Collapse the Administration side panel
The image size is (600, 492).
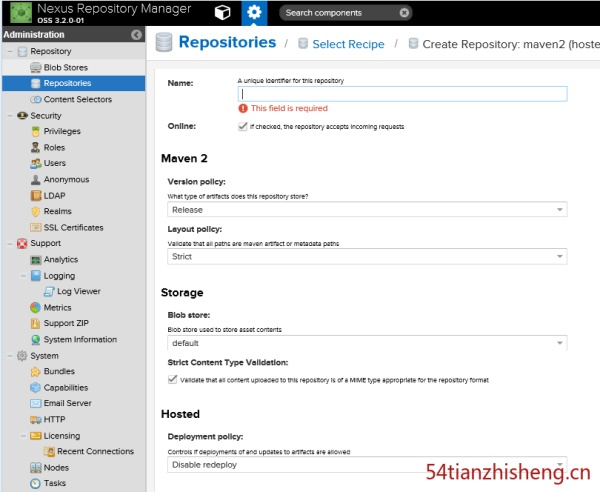[136, 35]
